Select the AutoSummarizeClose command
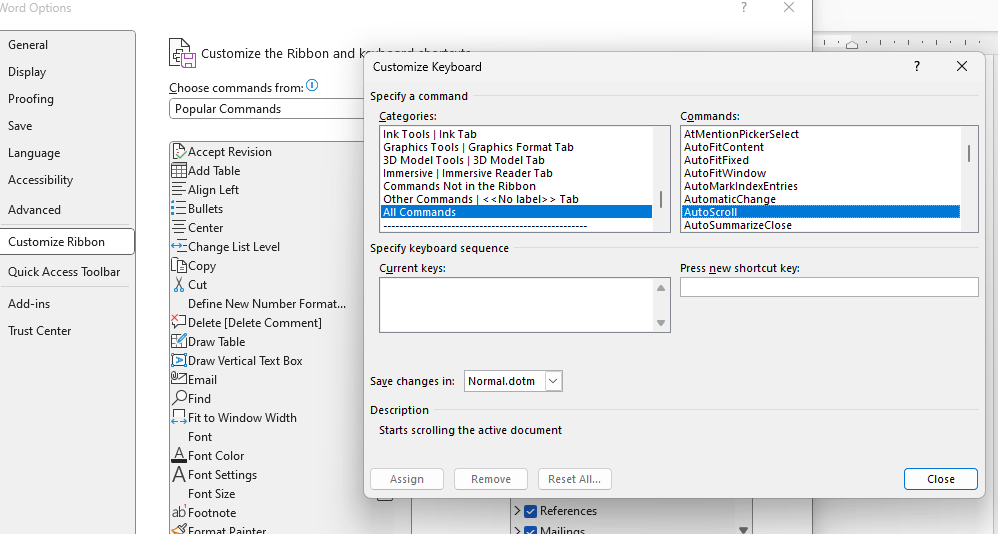 [820, 225]
